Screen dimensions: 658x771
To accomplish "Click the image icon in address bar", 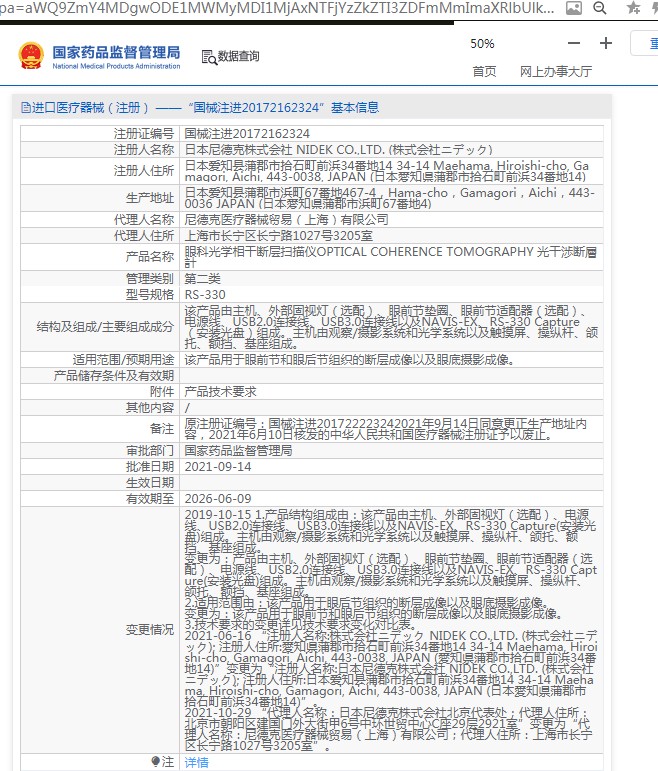I will tap(573, 8).
